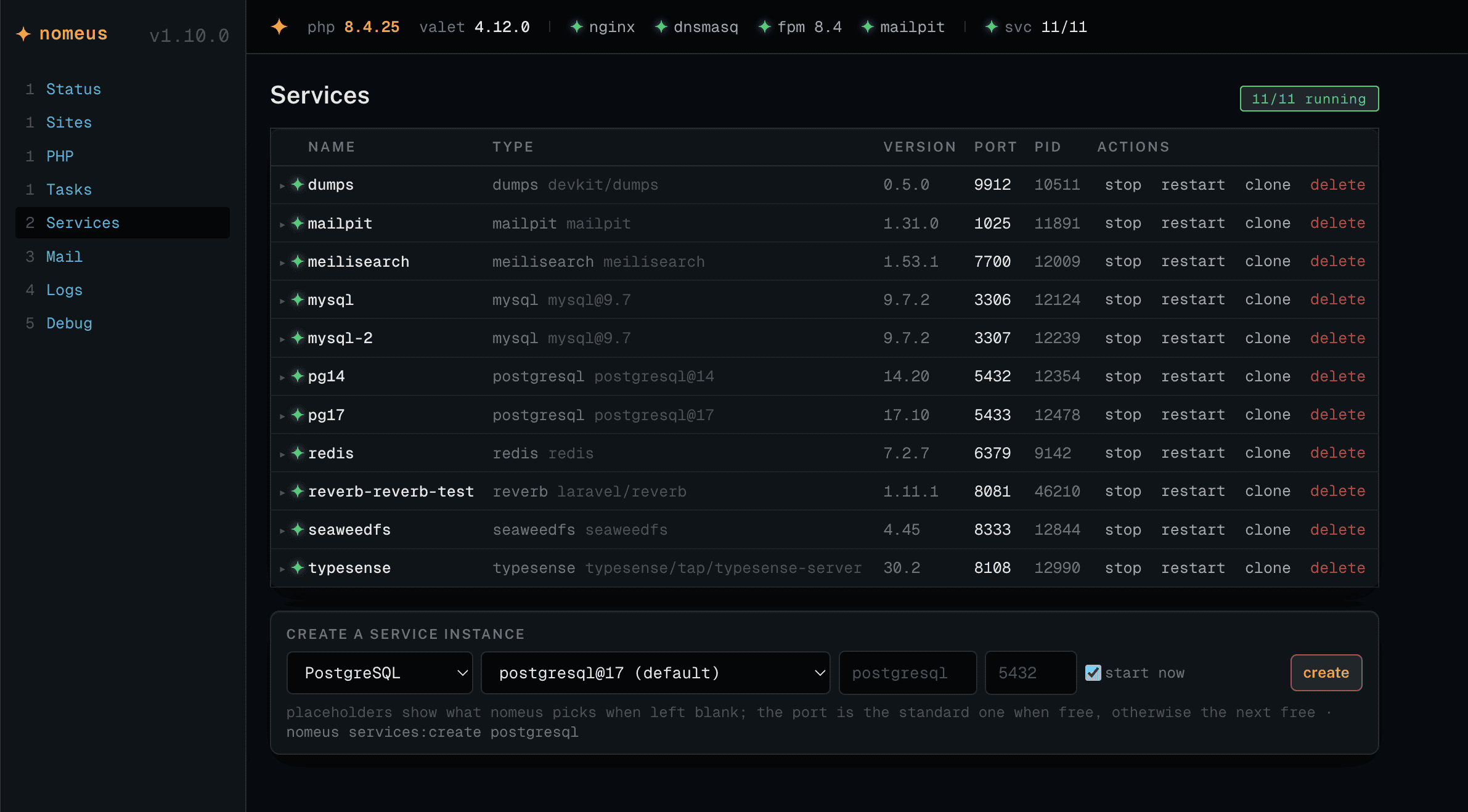Open the postgresql@17 (default) version dropdown

pyautogui.click(x=655, y=673)
